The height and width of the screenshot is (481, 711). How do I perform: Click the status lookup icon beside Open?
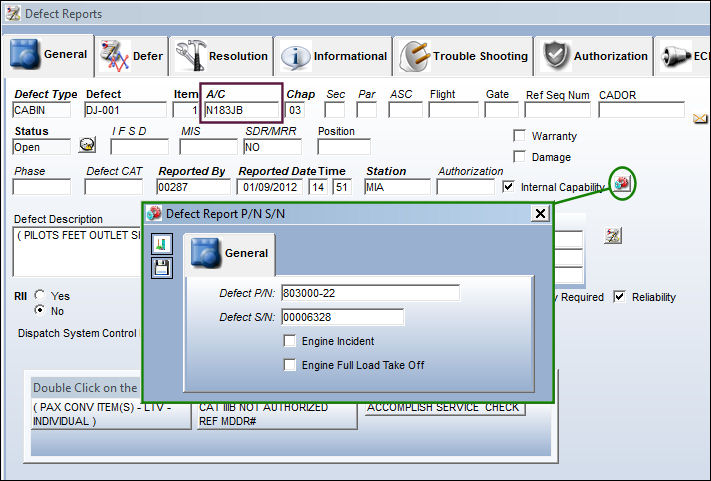click(87, 145)
